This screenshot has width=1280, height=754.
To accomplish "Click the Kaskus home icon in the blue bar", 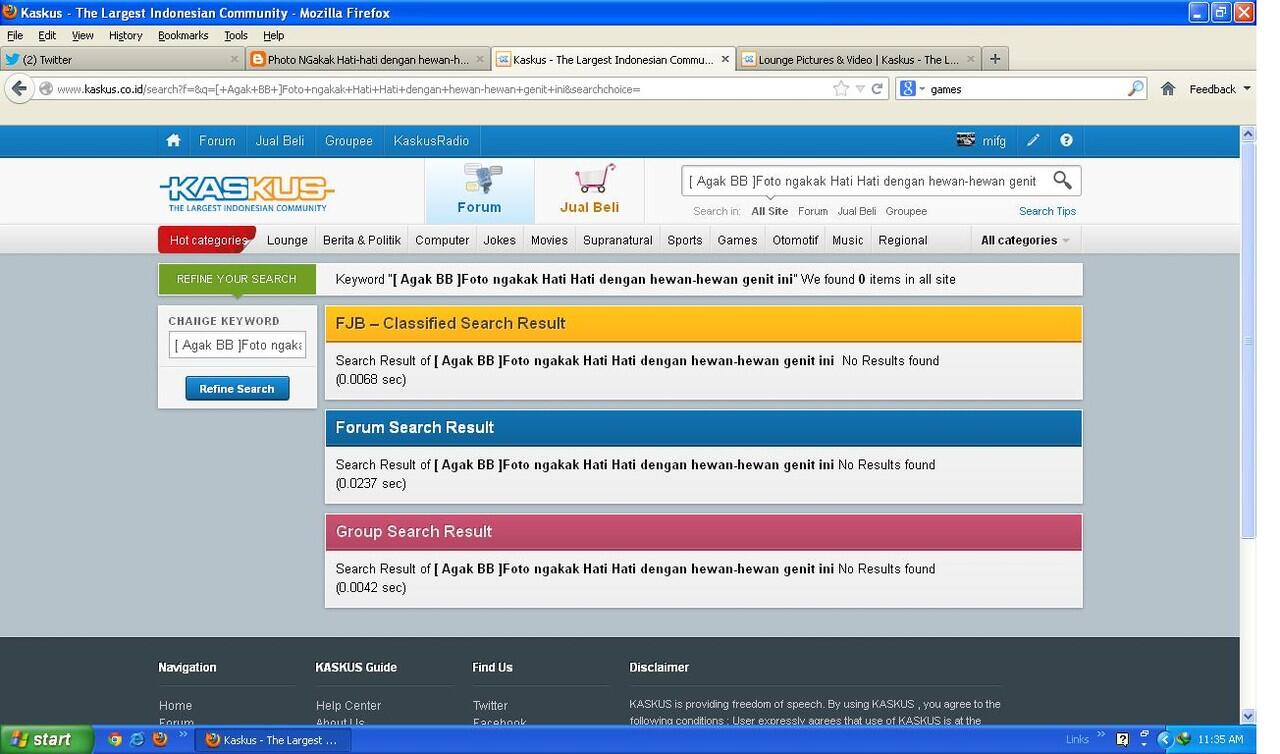I will [173, 141].
